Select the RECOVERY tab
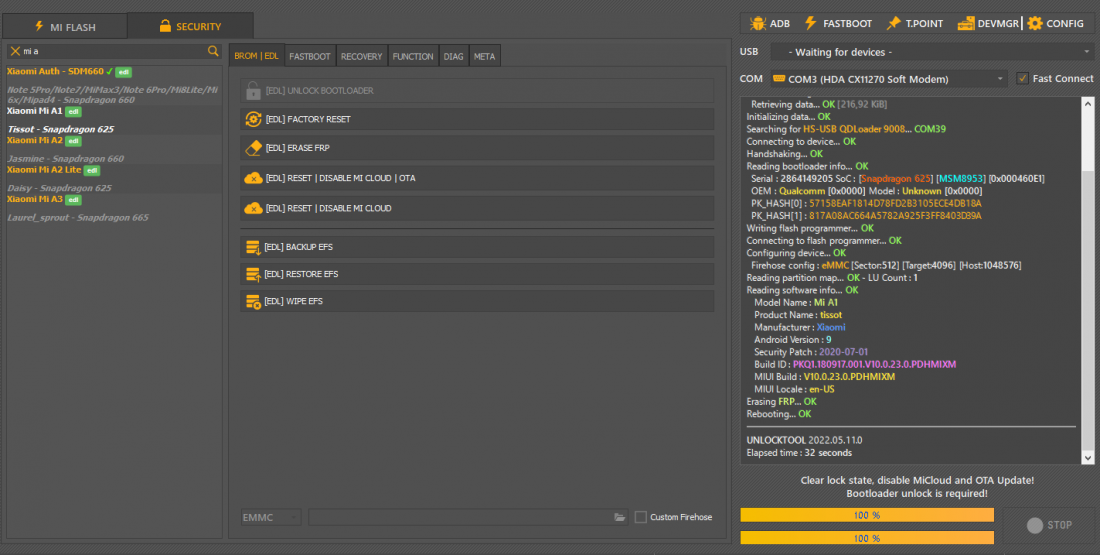This screenshot has width=1100, height=555. pos(361,56)
